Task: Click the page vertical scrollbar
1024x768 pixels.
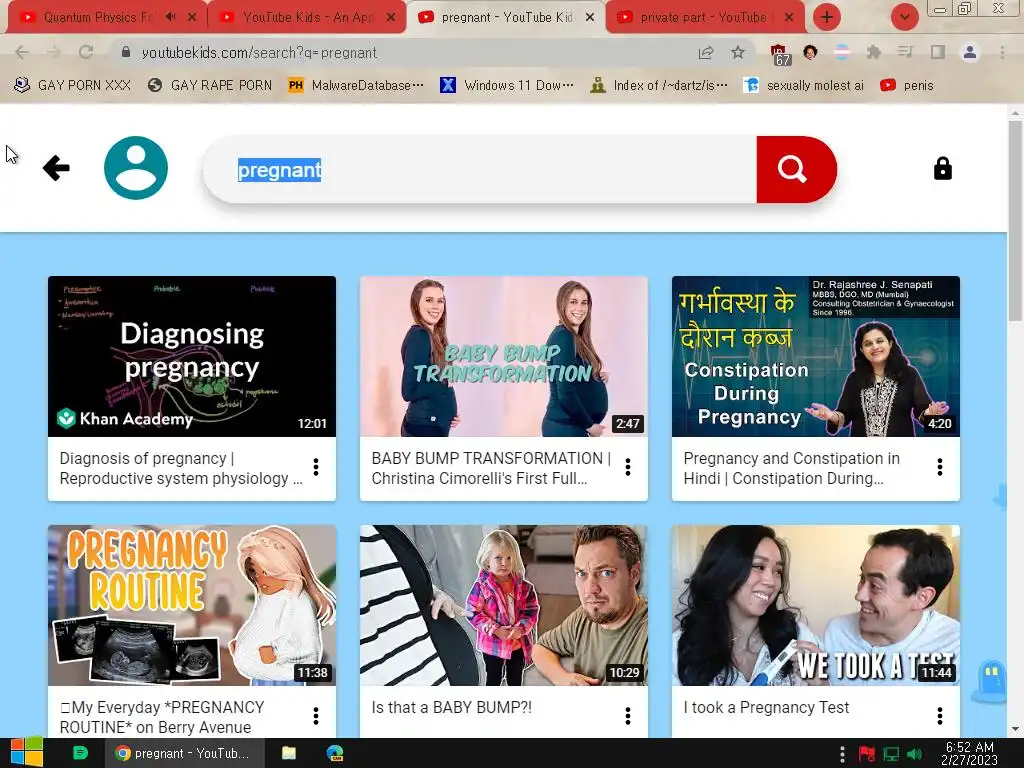Action: [1016, 219]
